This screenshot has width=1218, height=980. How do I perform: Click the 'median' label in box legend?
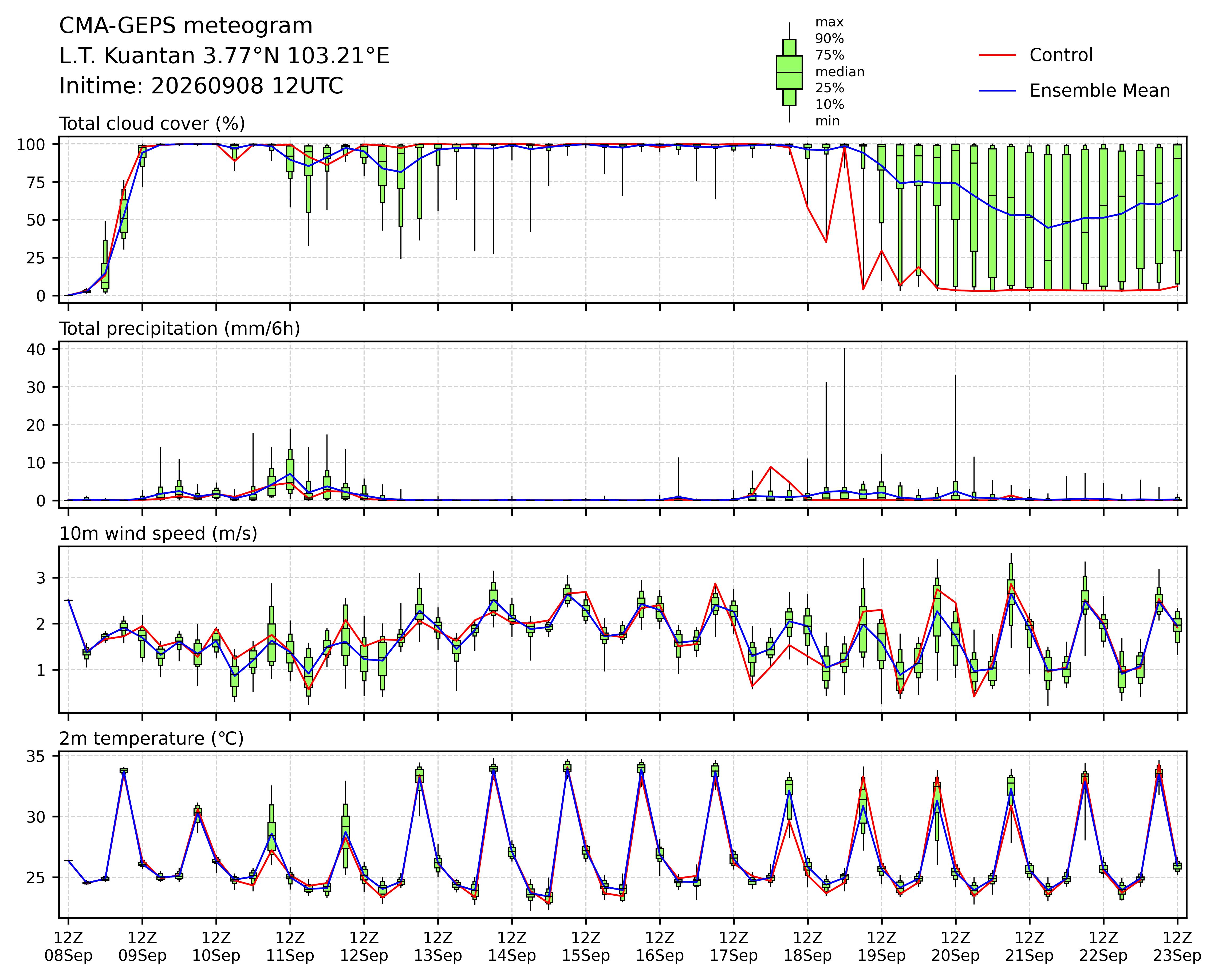(x=839, y=72)
